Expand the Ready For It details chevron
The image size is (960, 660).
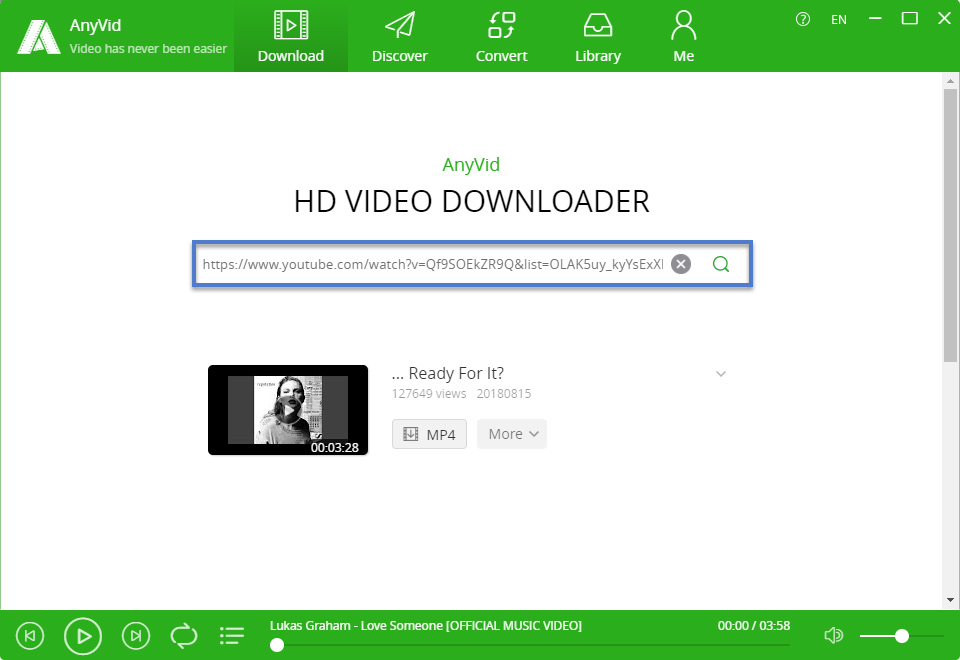(x=721, y=373)
